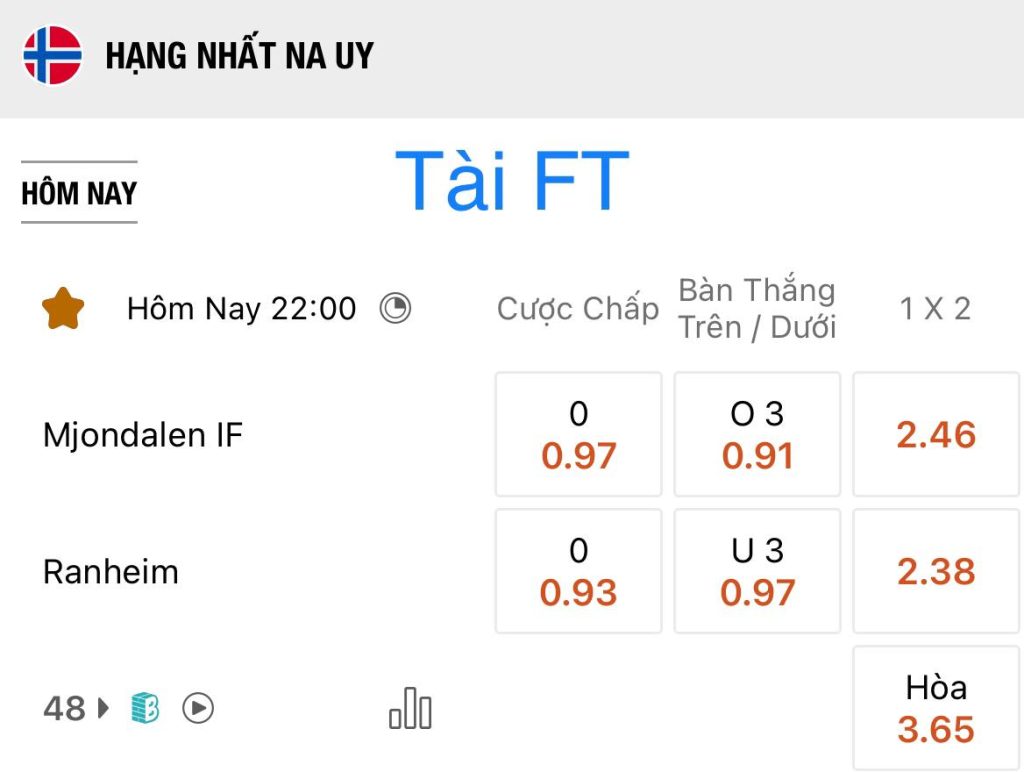Click the HẠNG NHẤT NA UY league header
The width and height of the screenshot is (1024, 772).
[x=240, y=56]
